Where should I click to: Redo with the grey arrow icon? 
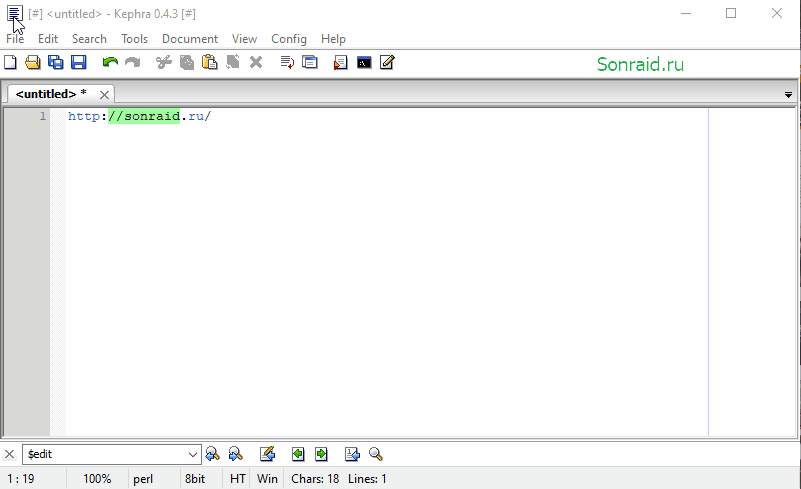click(133, 62)
